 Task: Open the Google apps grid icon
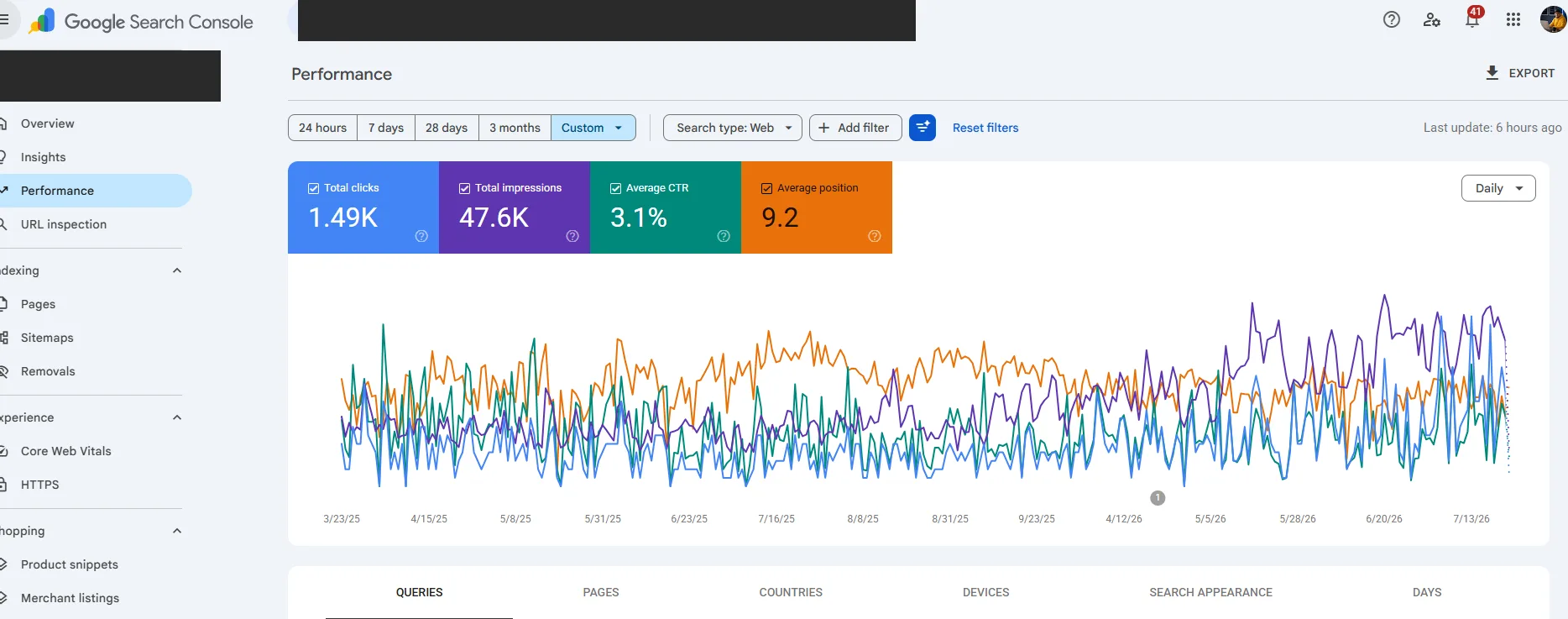click(x=1513, y=19)
